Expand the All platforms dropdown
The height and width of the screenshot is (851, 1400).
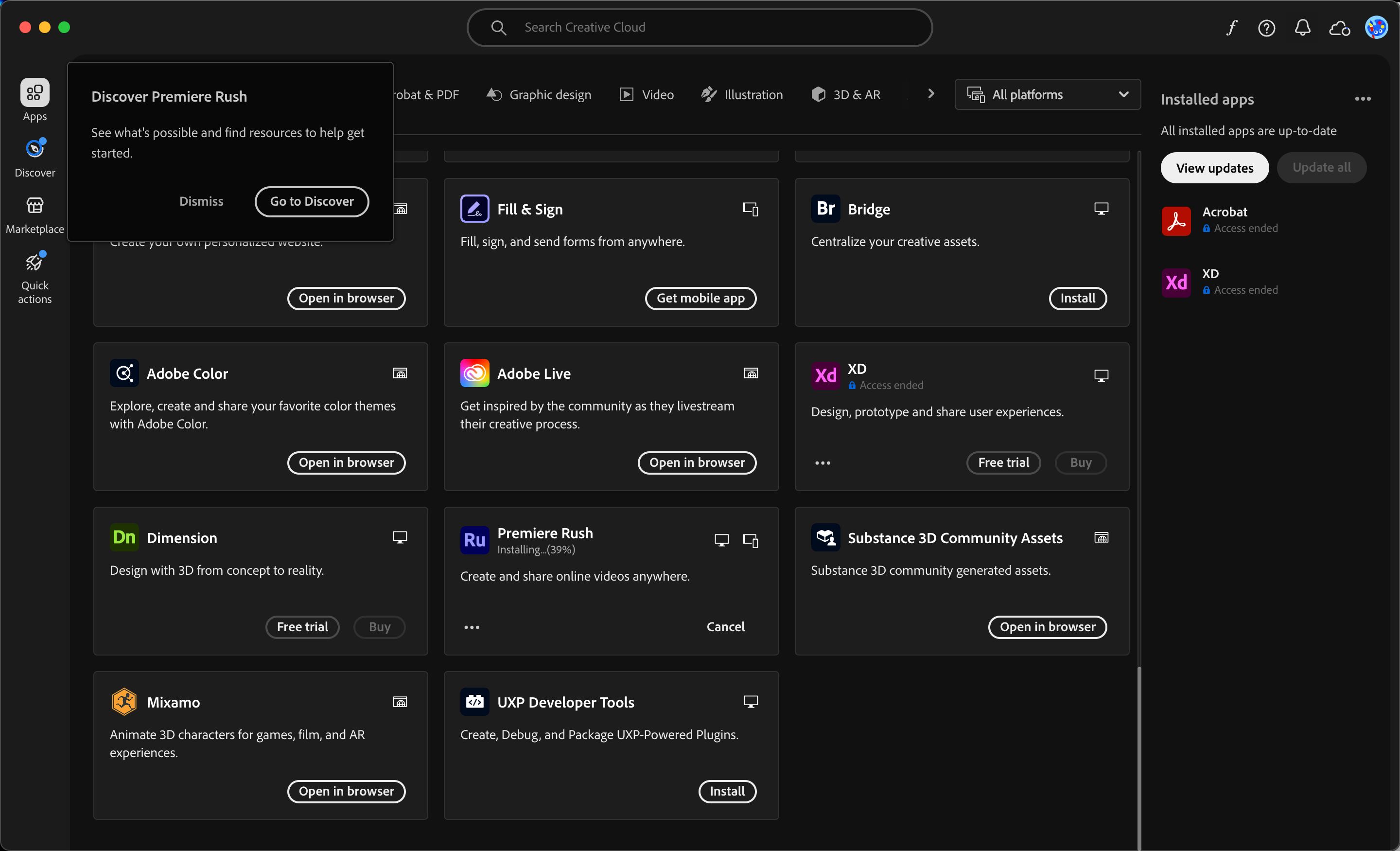pyautogui.click(x=1048, y=94)
